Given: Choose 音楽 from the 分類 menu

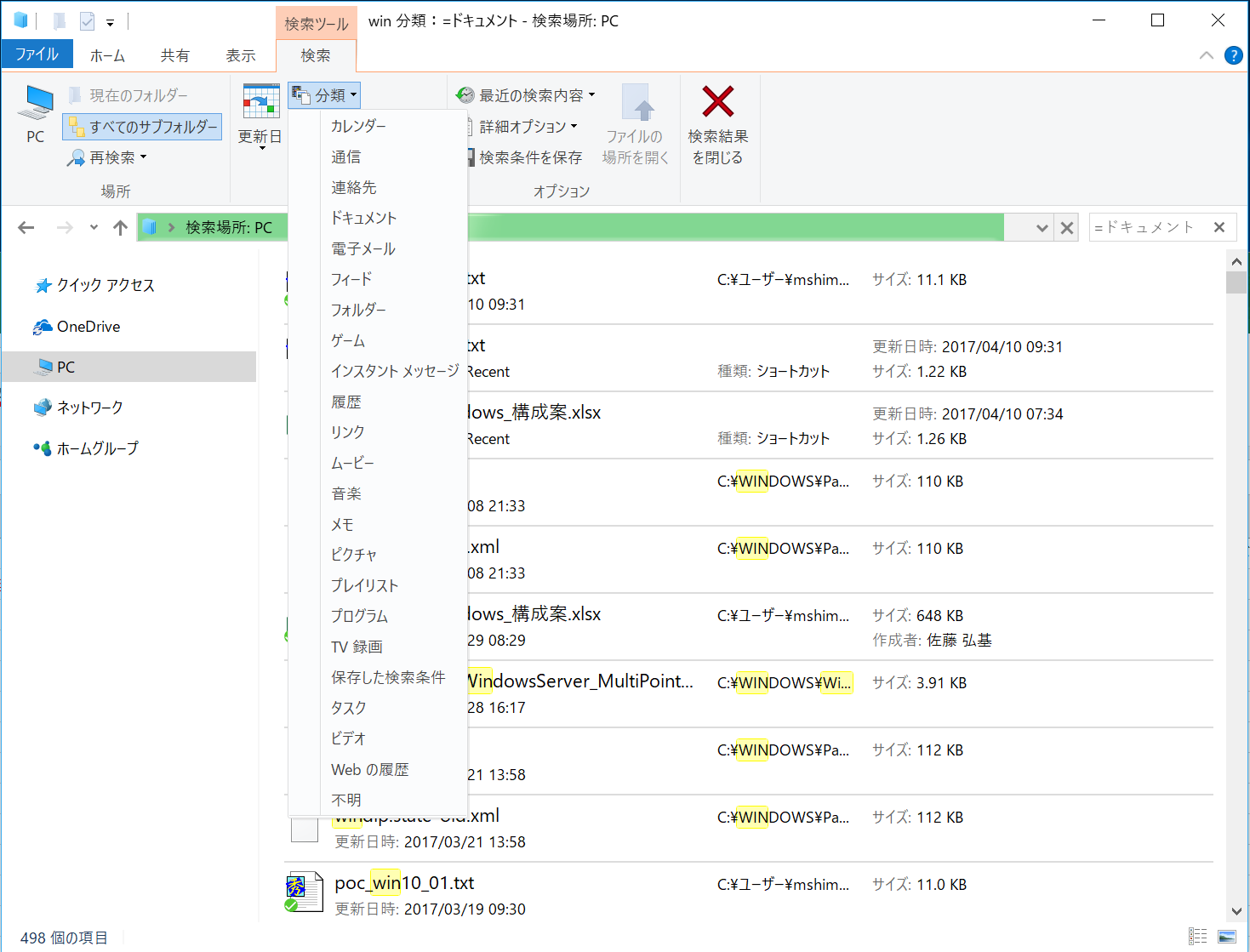Looking at the screenshot, I should 378,493.
